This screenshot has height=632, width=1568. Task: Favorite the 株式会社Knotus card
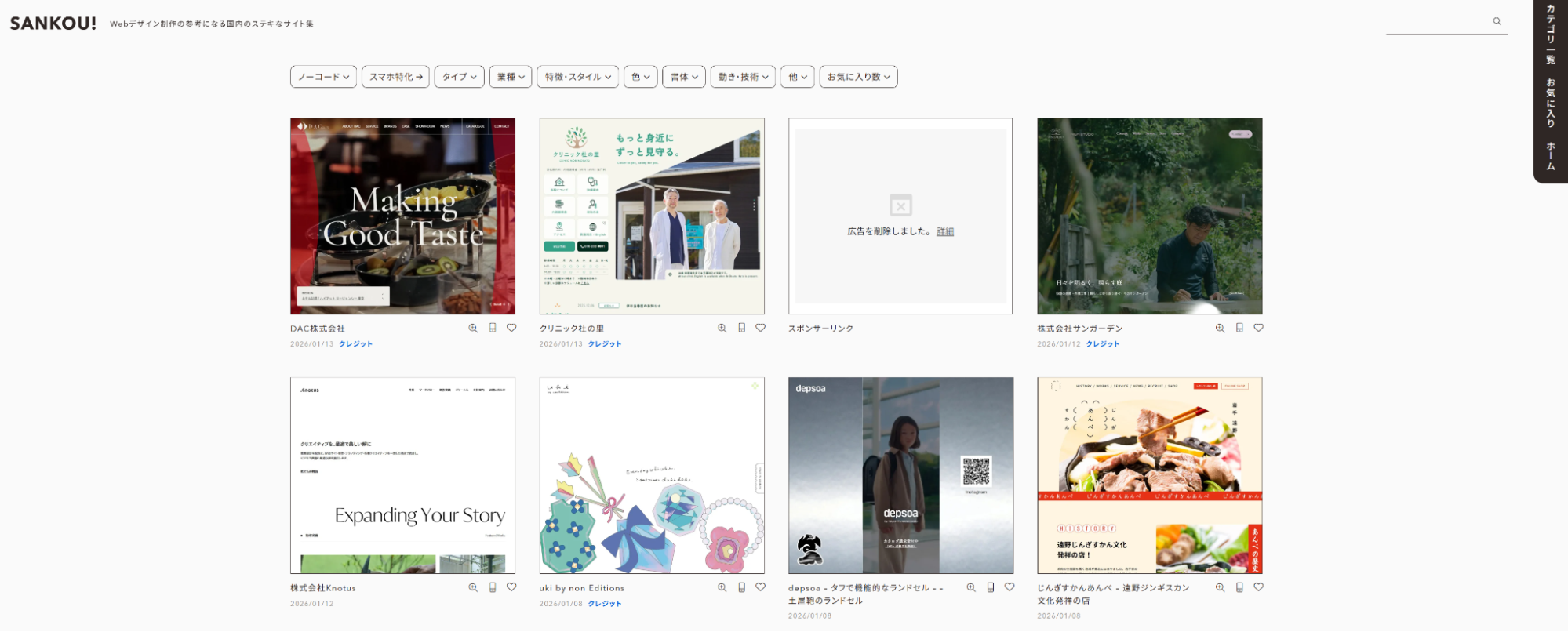pos(511,587)
